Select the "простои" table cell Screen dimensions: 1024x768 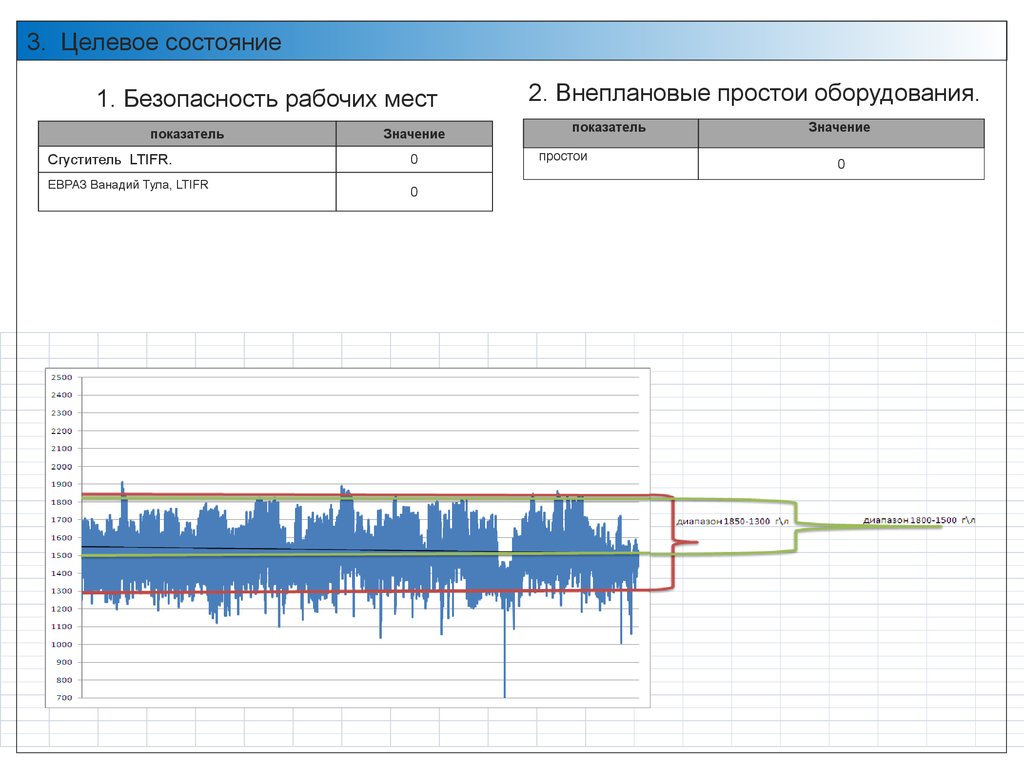point(563,156)
